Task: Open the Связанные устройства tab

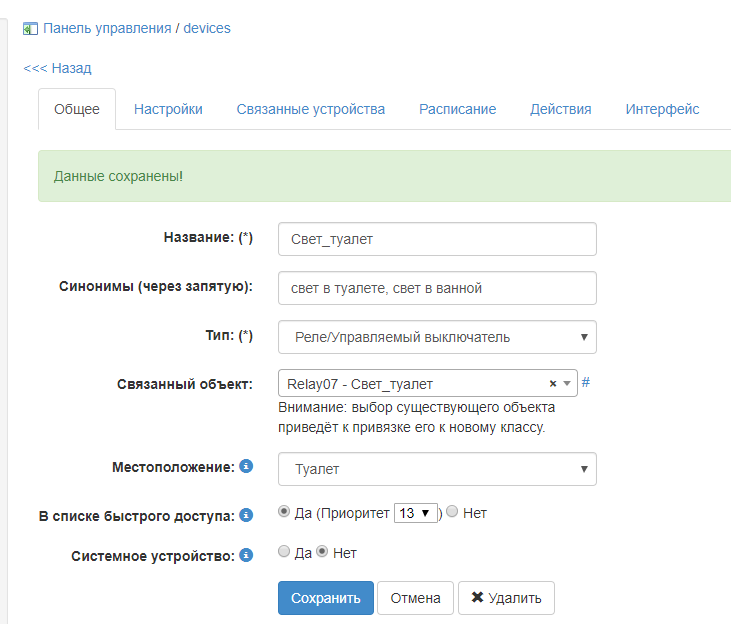Action: click(310, 109)
